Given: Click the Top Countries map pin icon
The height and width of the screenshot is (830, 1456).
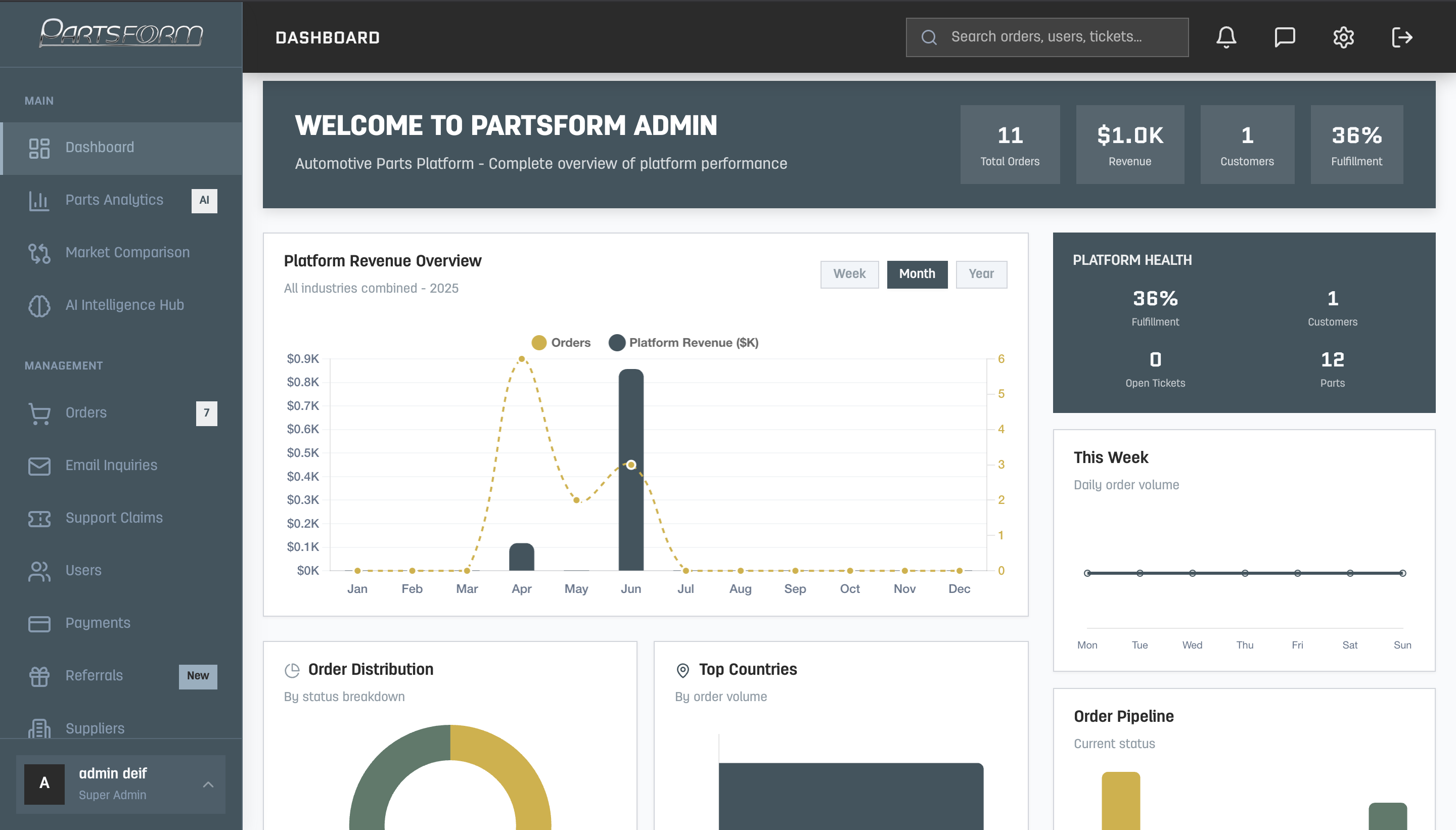Looking at the screenshot, I should 682,670.
